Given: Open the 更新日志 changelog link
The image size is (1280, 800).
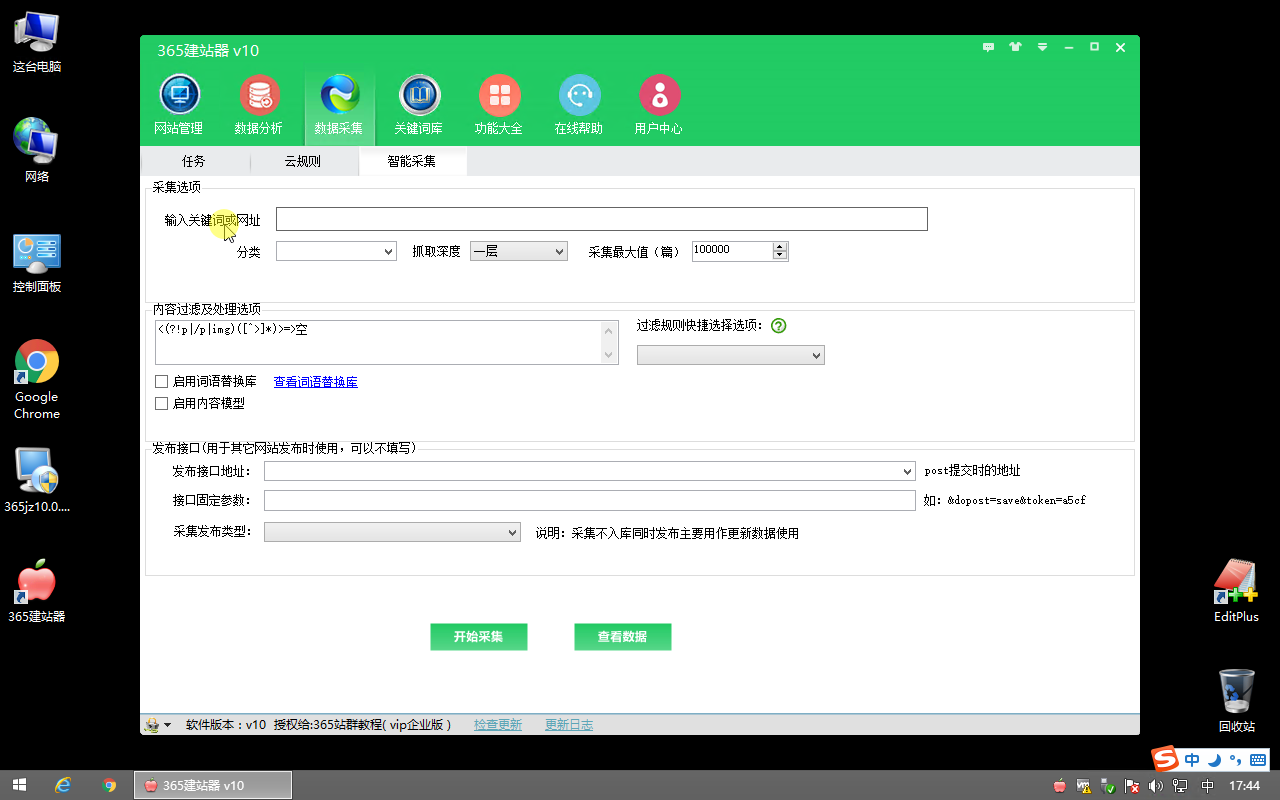Looking at the screenshot, I should point(569,725).
